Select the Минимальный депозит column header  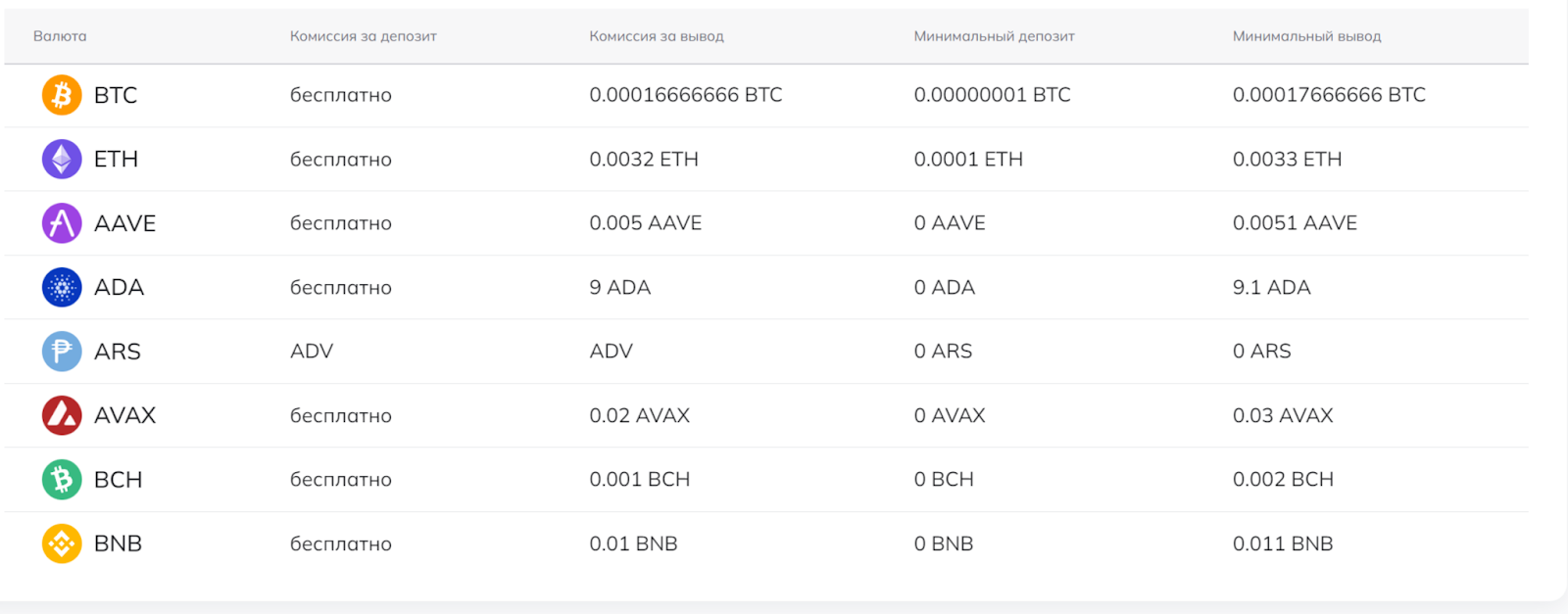(994, 36)
